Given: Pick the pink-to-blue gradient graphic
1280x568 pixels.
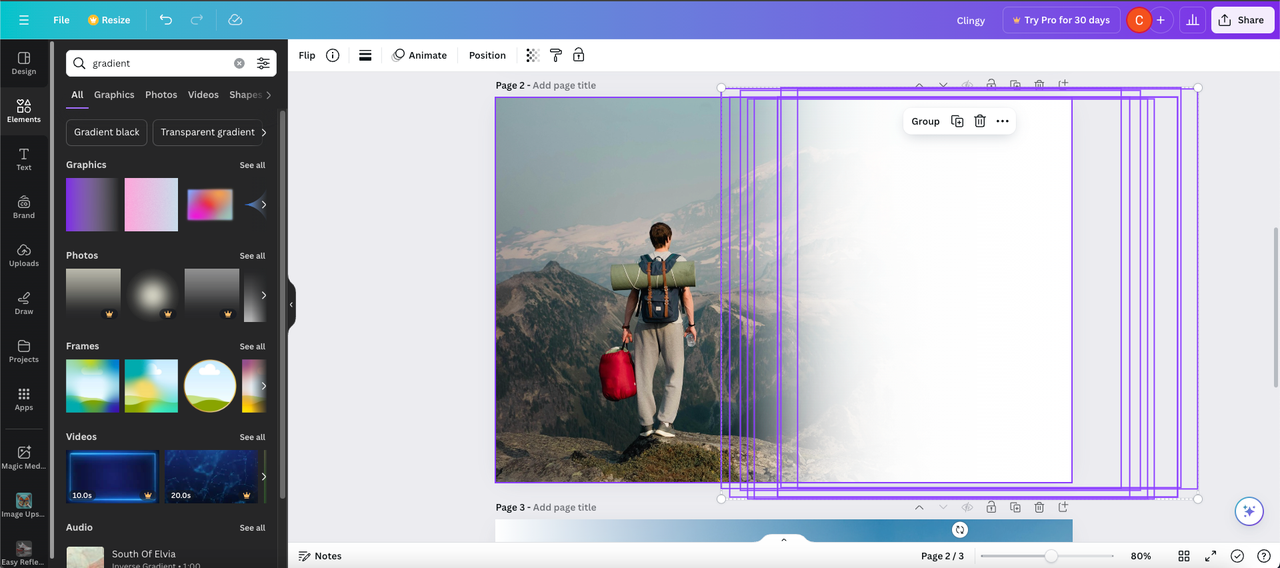Looking at the screenshot, I should coord(151,204).
